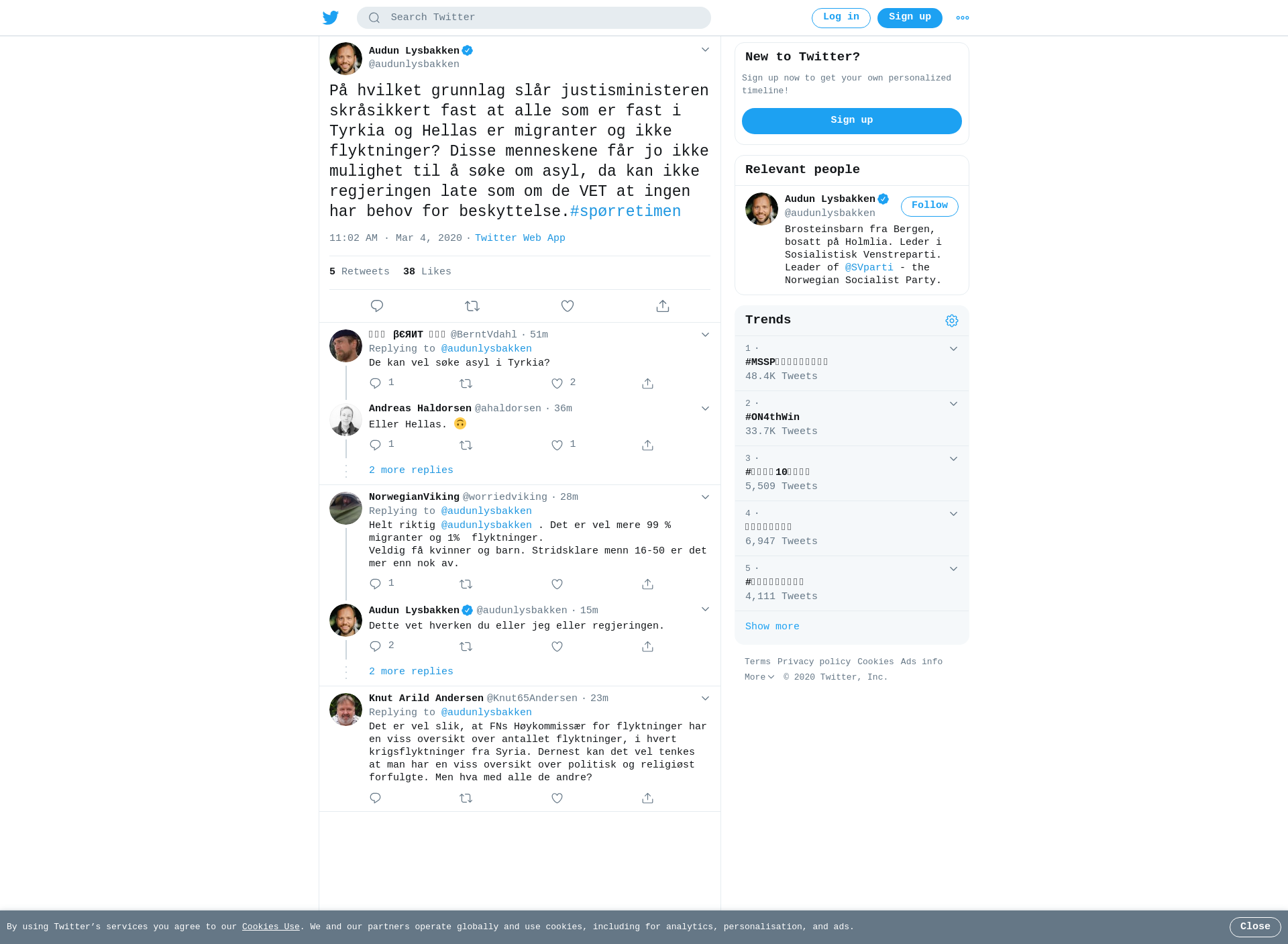Image resolution: width=1288 pixels, height=944 pixels.
Task: Open the More footer dropdown
Action: point(759,677)
